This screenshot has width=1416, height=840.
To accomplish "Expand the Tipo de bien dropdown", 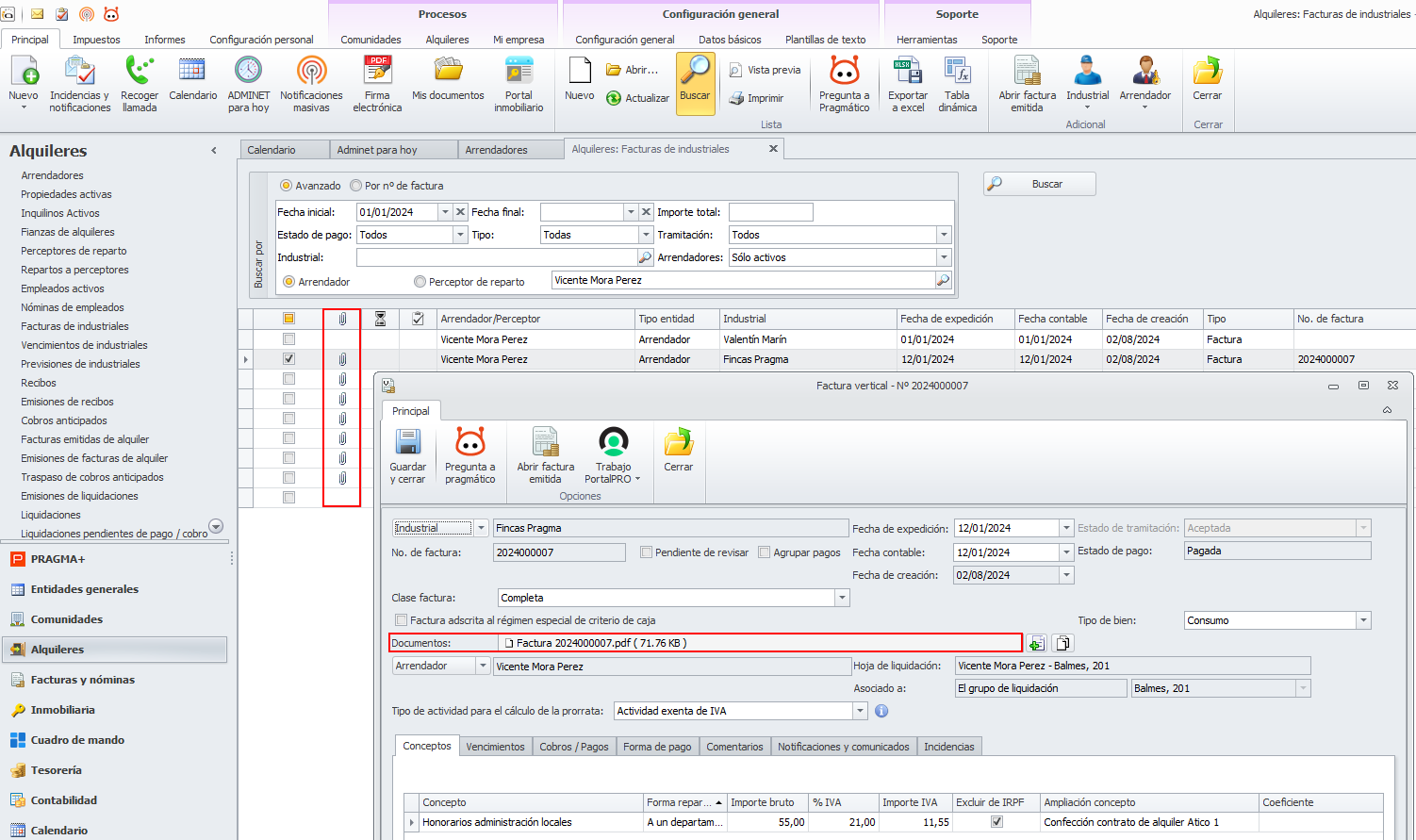I will tap(1362, 620).
